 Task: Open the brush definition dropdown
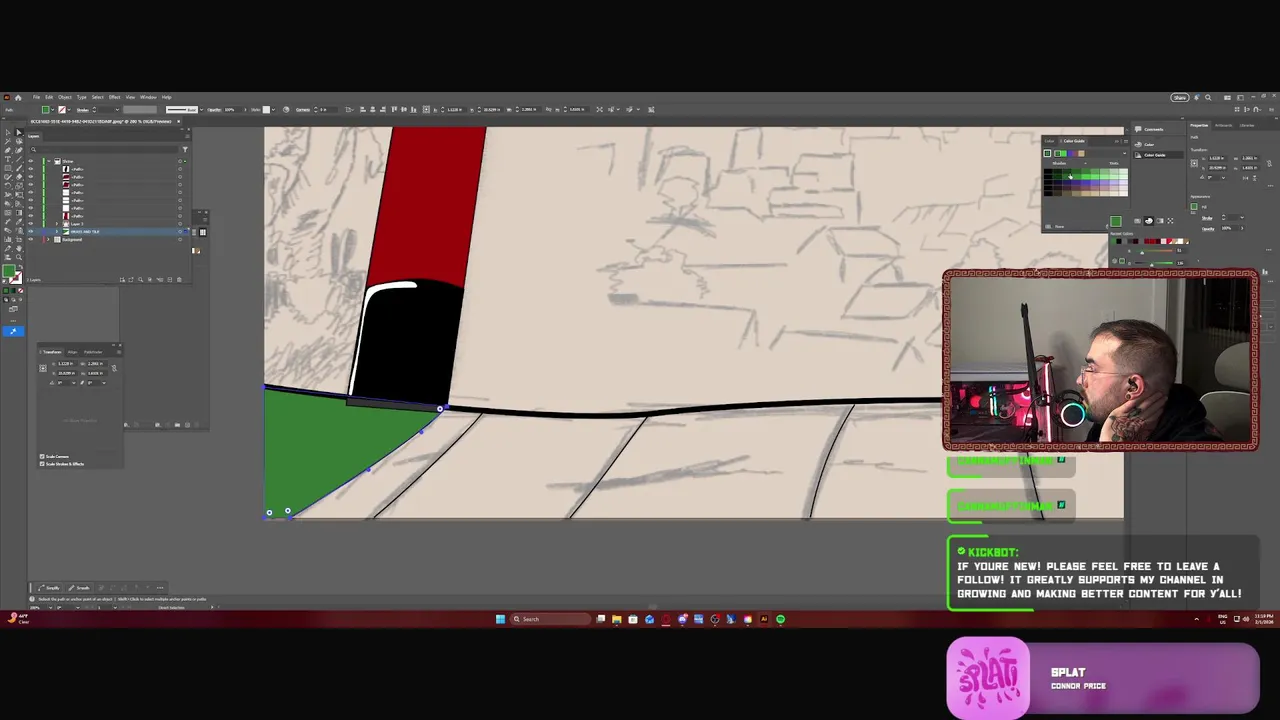pyautogui.click(x=201, y=110)
